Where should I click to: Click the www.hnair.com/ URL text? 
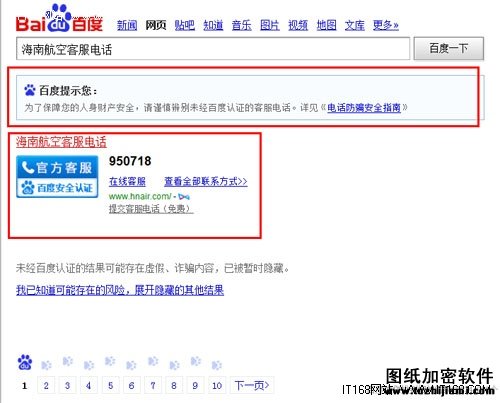point(140,196)
